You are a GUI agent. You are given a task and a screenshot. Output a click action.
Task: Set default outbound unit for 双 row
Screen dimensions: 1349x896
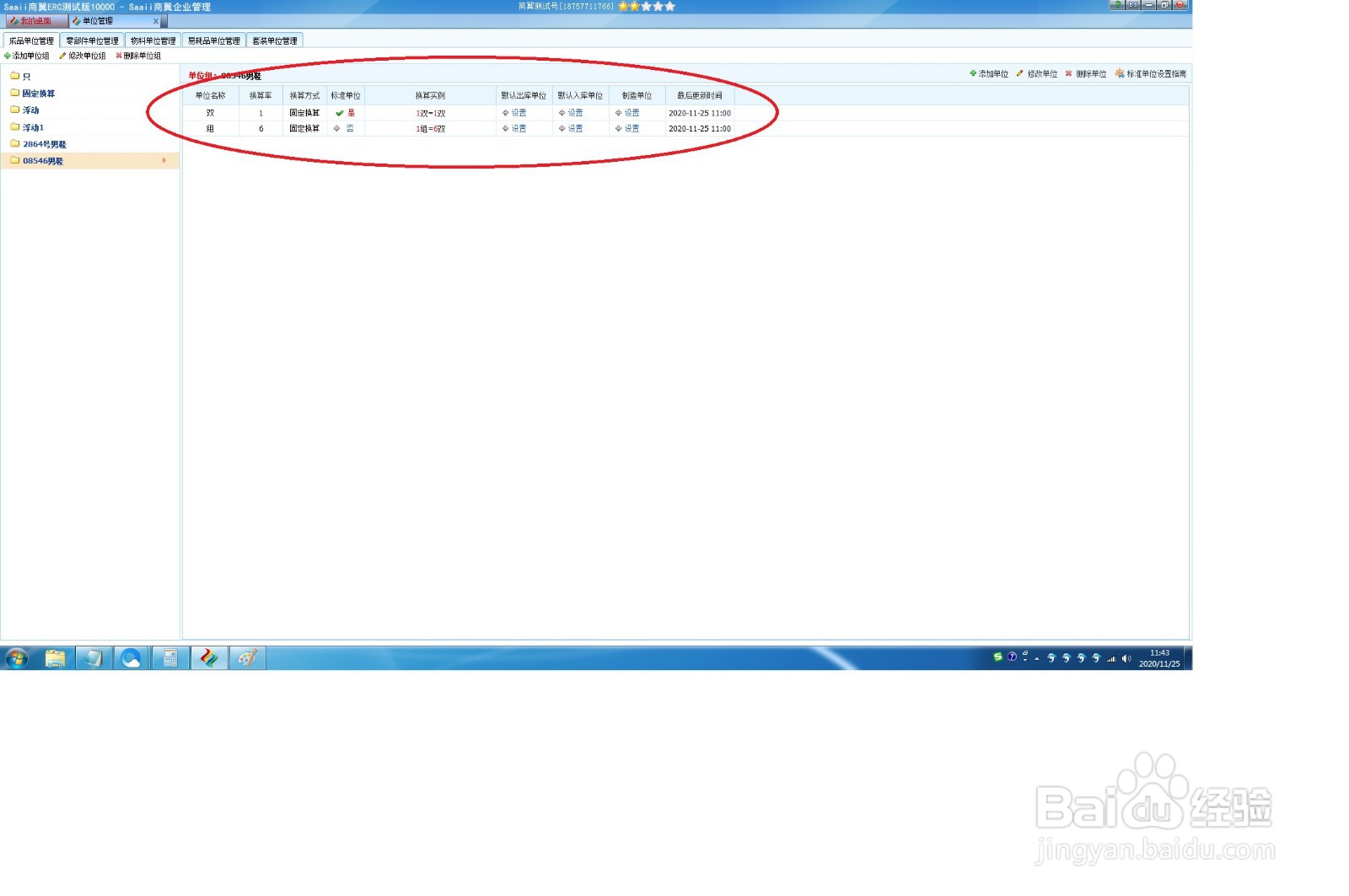(514, 113)
